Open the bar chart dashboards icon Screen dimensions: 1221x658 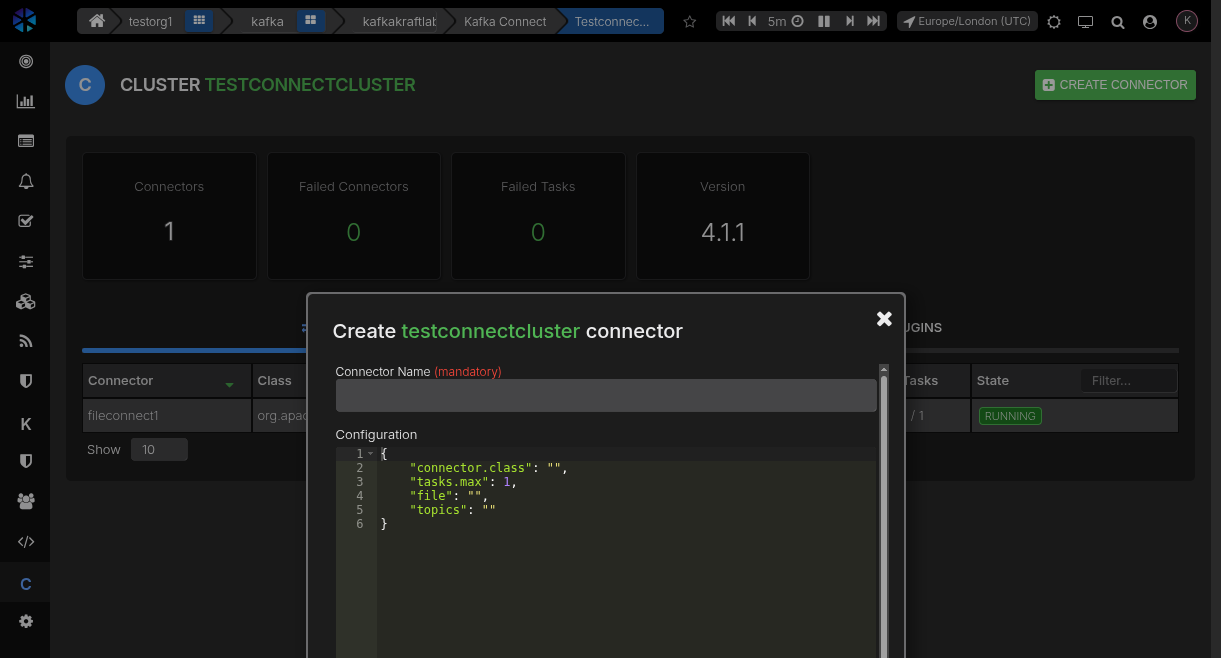26,101
